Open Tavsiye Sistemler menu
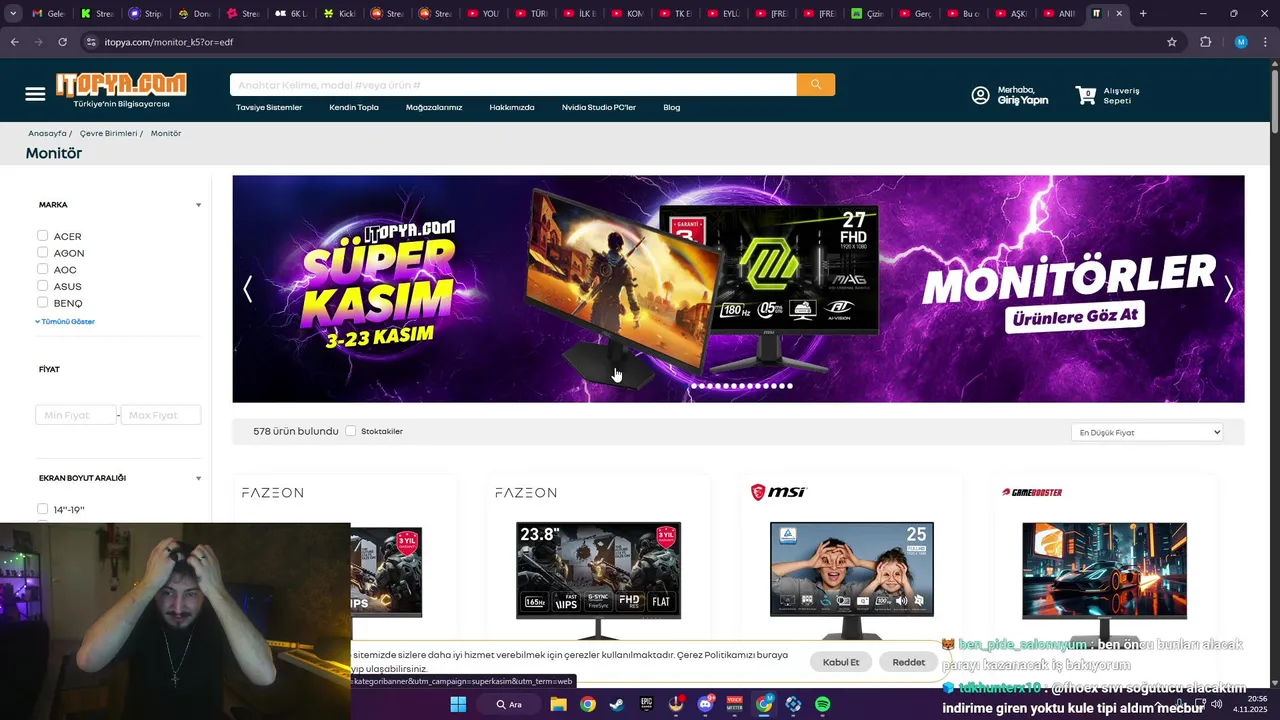 (x=269, y=107)
